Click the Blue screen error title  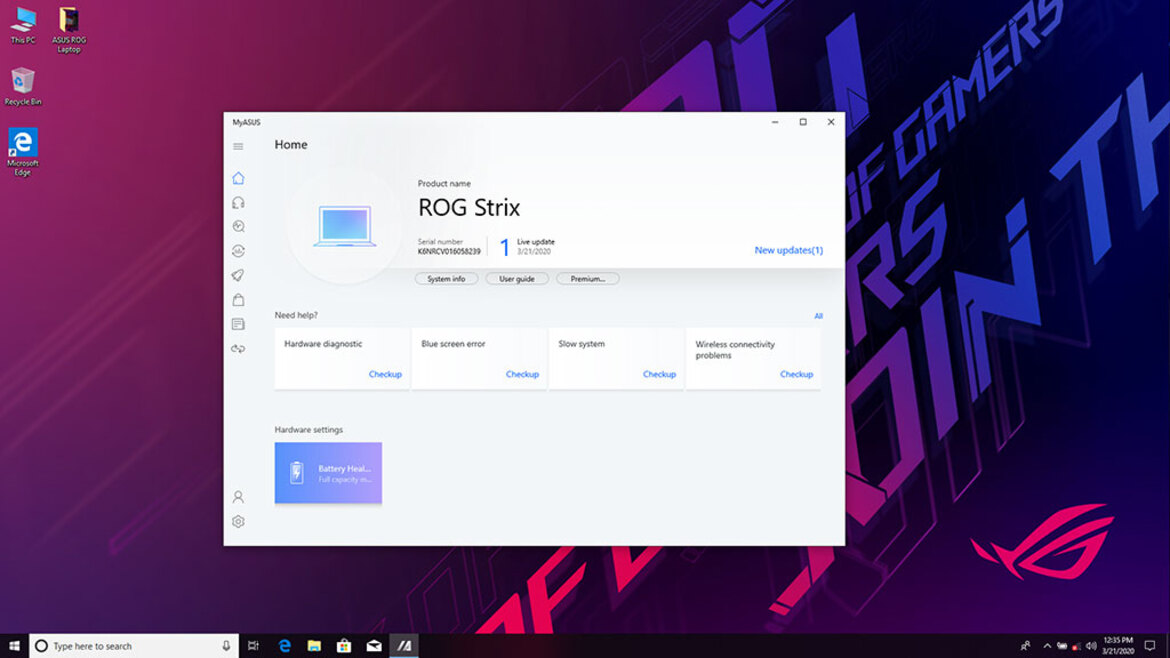[x=453, y=344]
